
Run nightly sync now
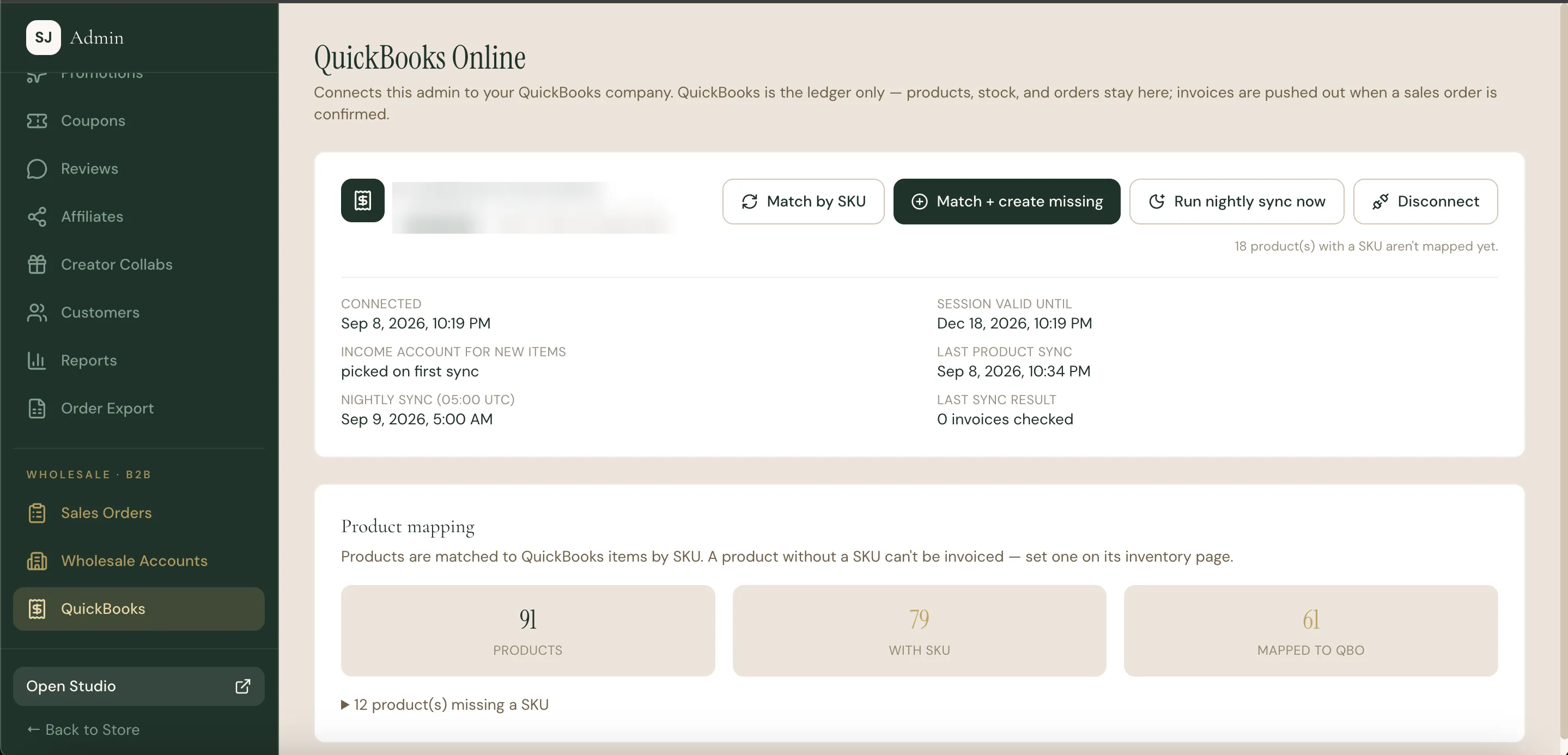[1236, 202]
